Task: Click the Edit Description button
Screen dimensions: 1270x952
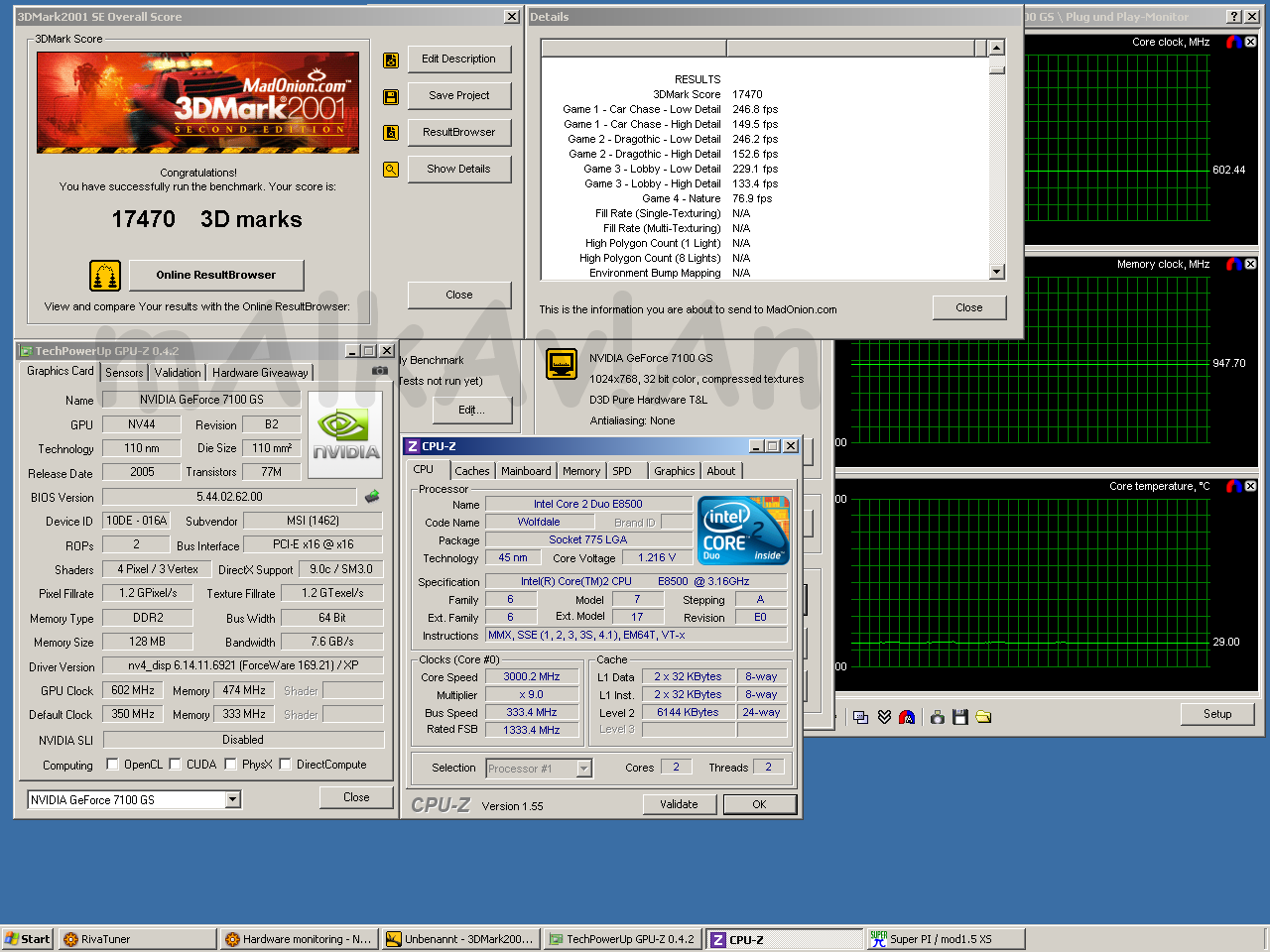Action: coord(458,59)
